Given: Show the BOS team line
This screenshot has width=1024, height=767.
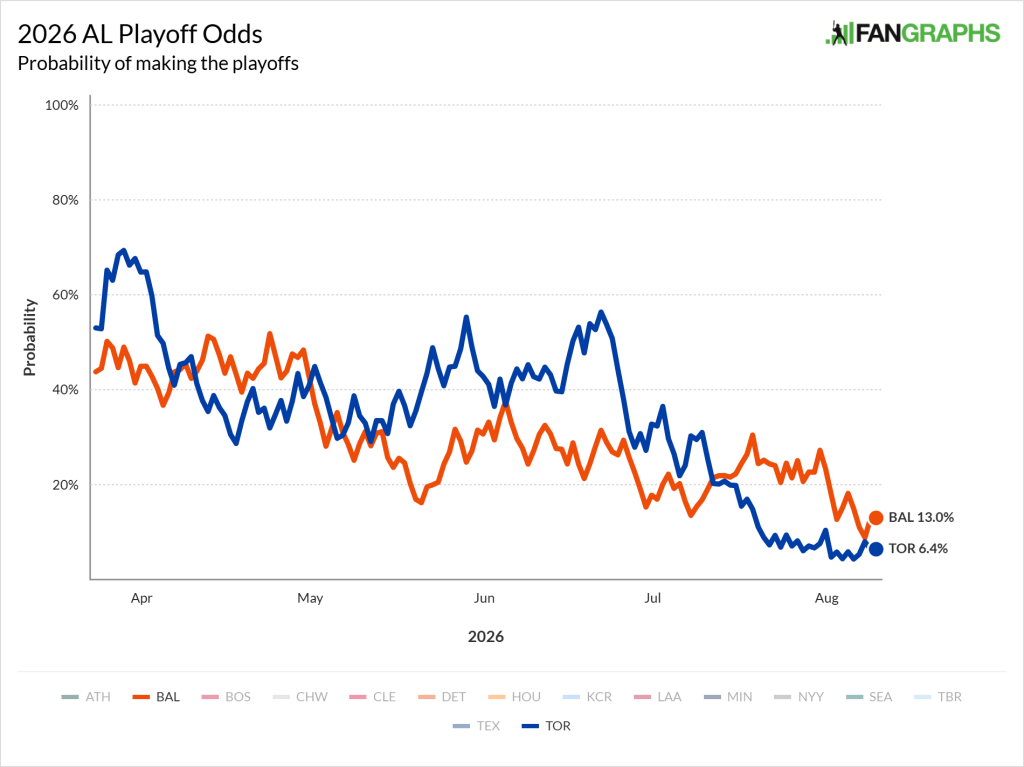Looking at the screenshot, I should tap(226, 697).
